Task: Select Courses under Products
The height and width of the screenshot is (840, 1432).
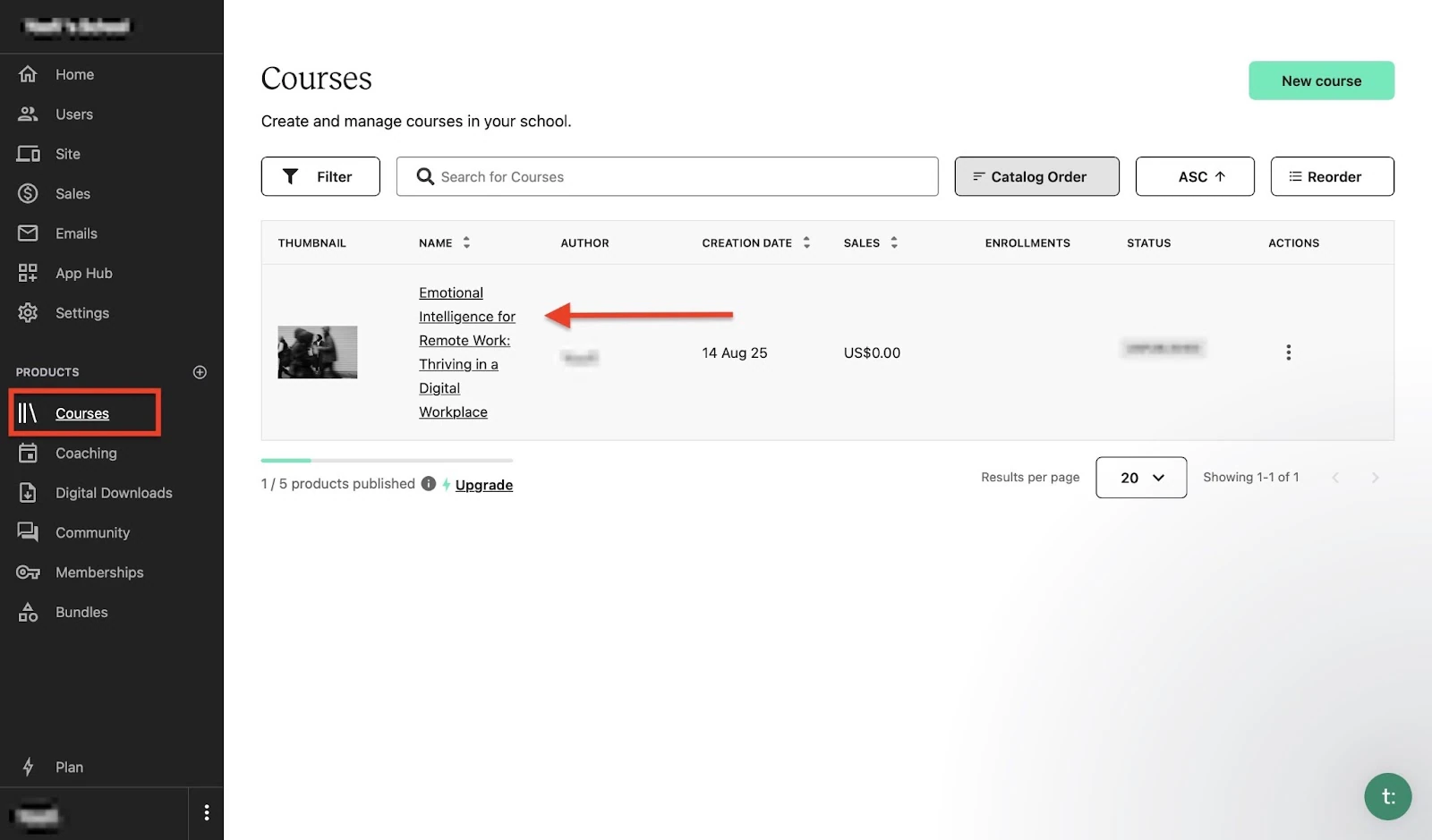Action: [x=82, y=413]
